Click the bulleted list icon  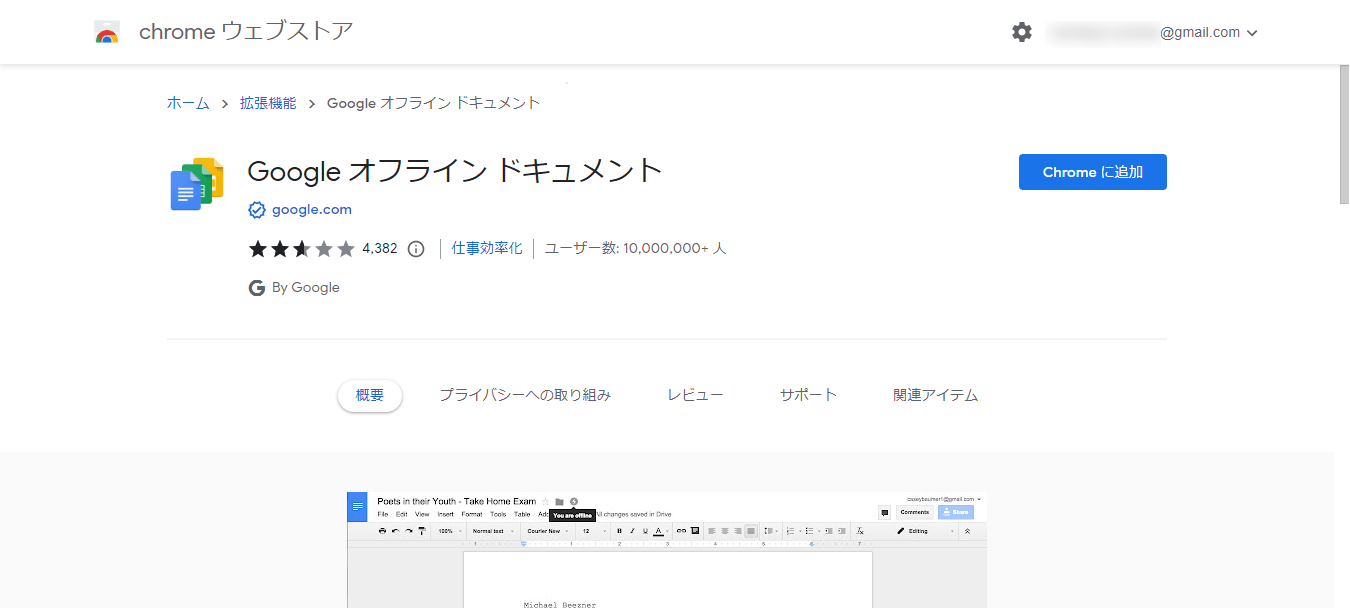(x=811, y=531)
